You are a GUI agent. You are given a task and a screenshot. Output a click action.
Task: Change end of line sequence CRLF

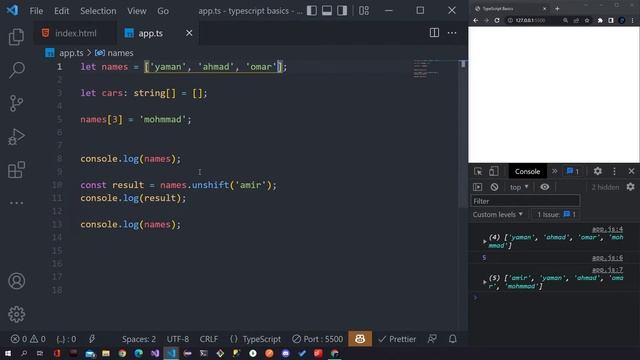point(209,339)
